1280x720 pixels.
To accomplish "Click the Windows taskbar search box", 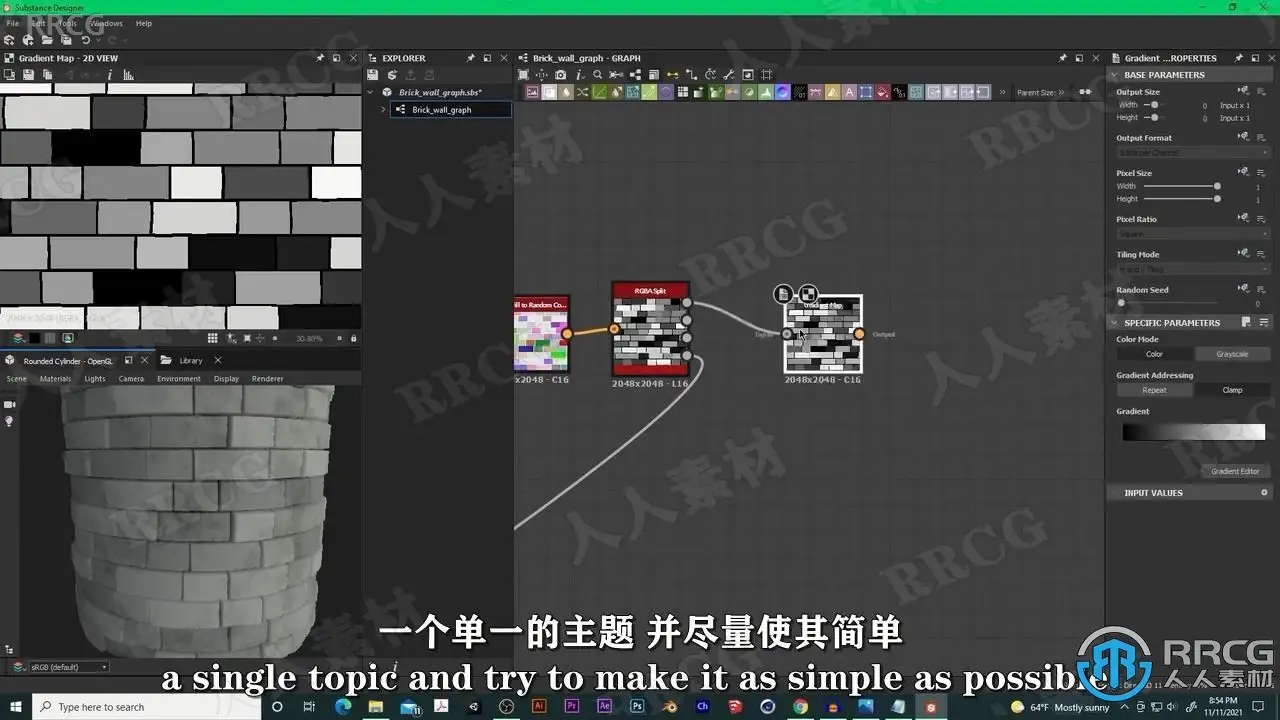I will click(145, 707).
